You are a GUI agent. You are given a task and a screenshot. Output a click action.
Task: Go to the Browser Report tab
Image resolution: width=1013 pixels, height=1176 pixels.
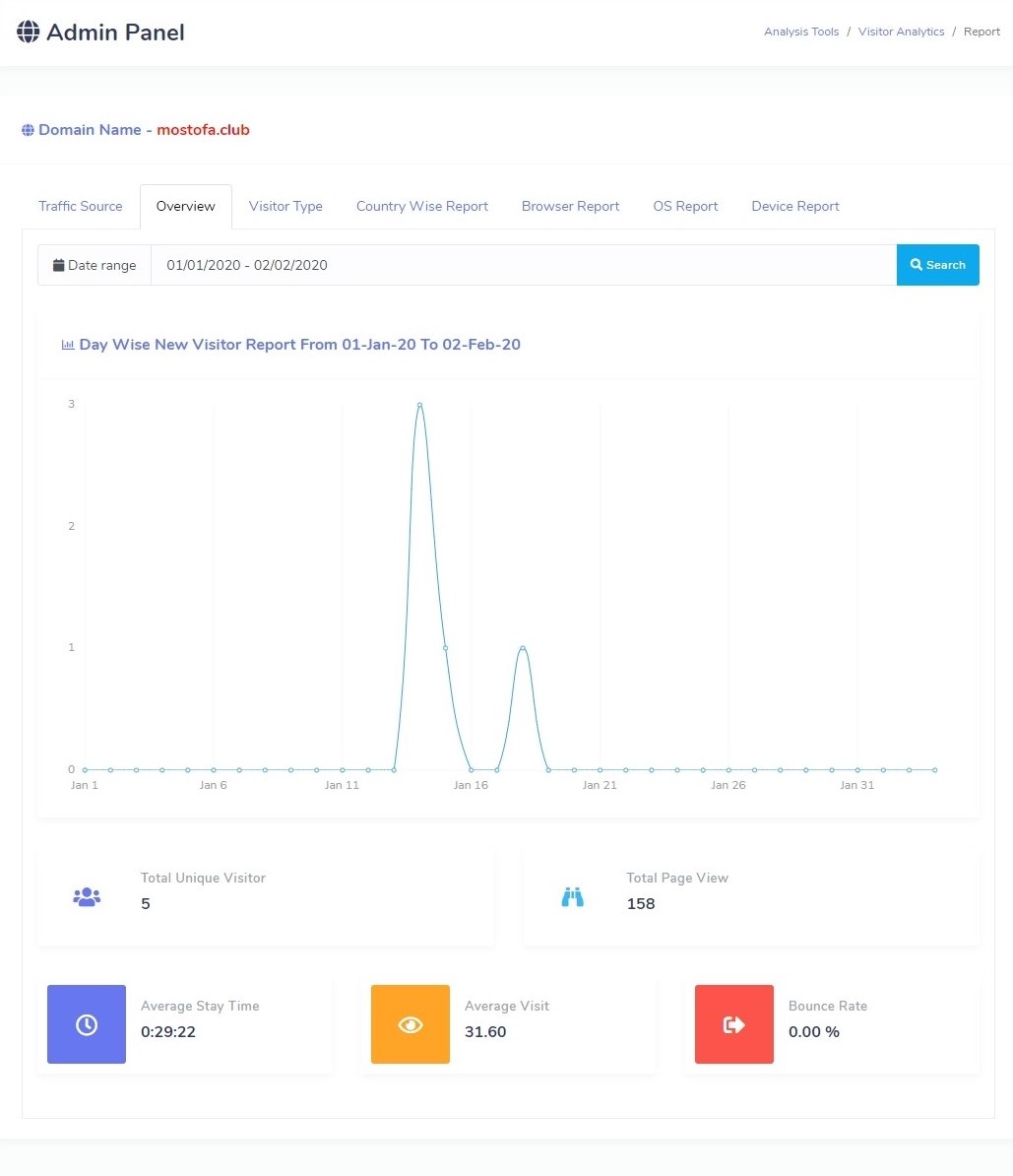570,206
